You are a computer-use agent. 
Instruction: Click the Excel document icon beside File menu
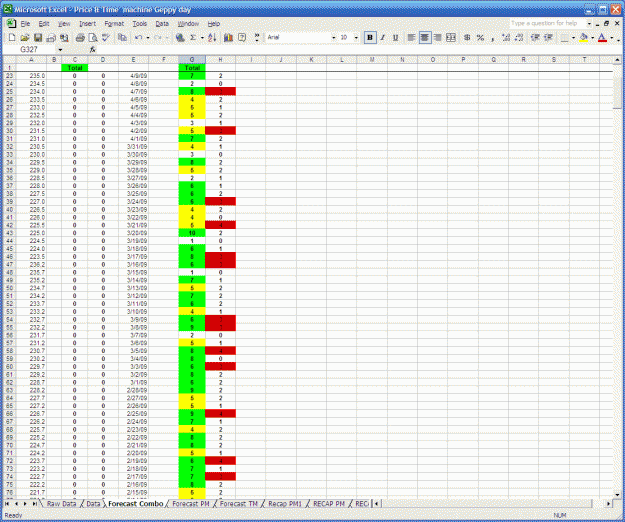pyautogui.click(x=12, y=24)
